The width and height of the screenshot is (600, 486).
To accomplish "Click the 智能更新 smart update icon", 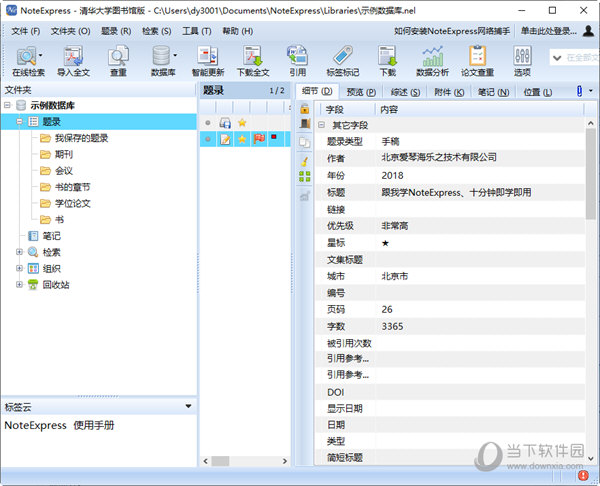I will (208, 61).
